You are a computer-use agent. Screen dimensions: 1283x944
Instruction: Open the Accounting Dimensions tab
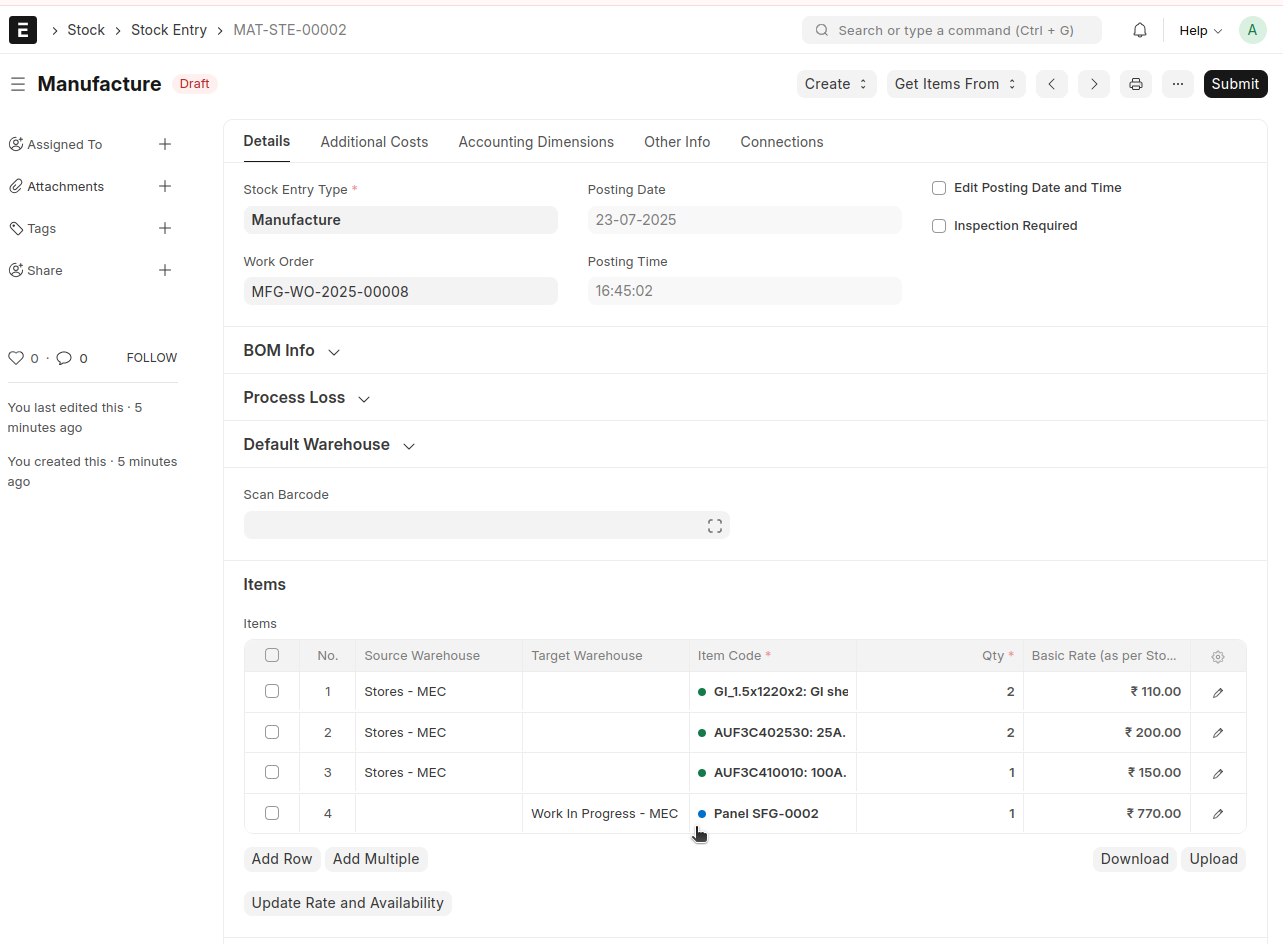(x=536, y=142)
